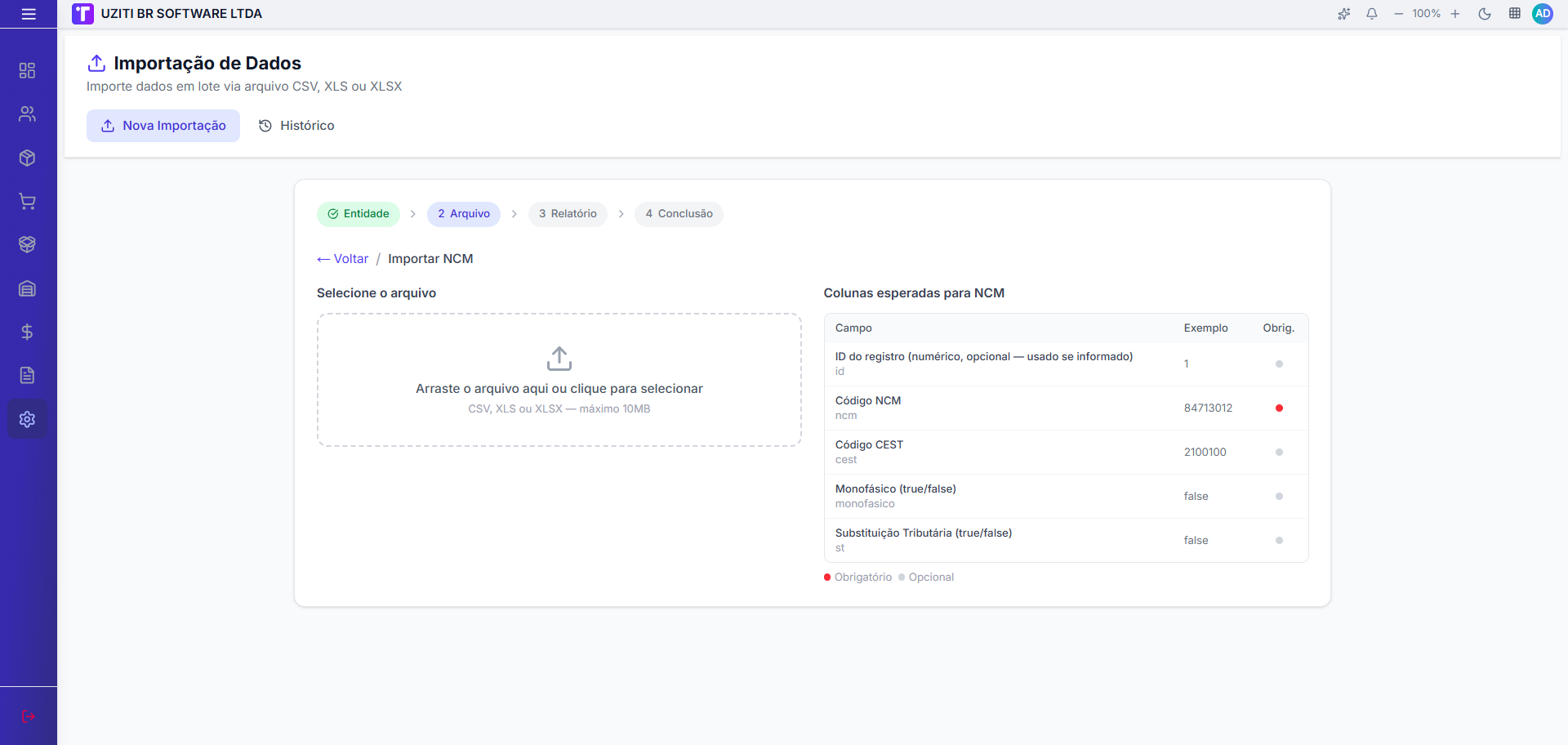Open the AD user avatar menu
The width and height of the screenshot is (1568, 745).
click(1543, 14)
